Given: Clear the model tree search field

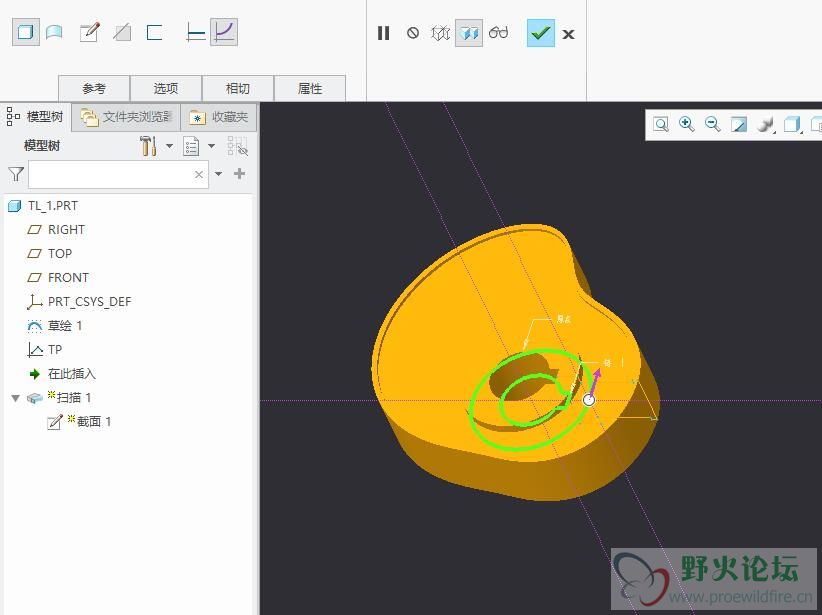Looking at the screenshot, I should click(199, 175).
